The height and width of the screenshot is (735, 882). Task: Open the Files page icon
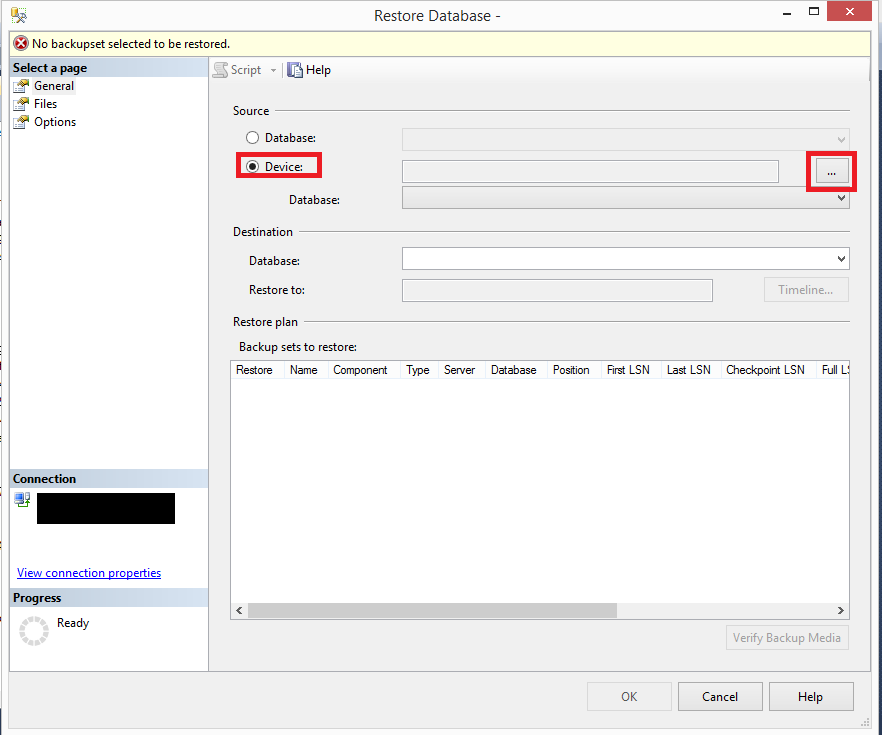click(x=21, y=104)
